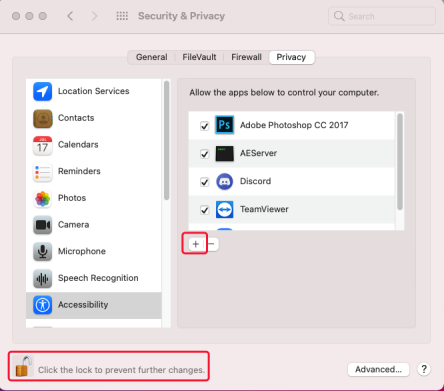Uncheck the TeamViewer checkbox
Viewport: 444px width, 391px height.
click(204, 210)
